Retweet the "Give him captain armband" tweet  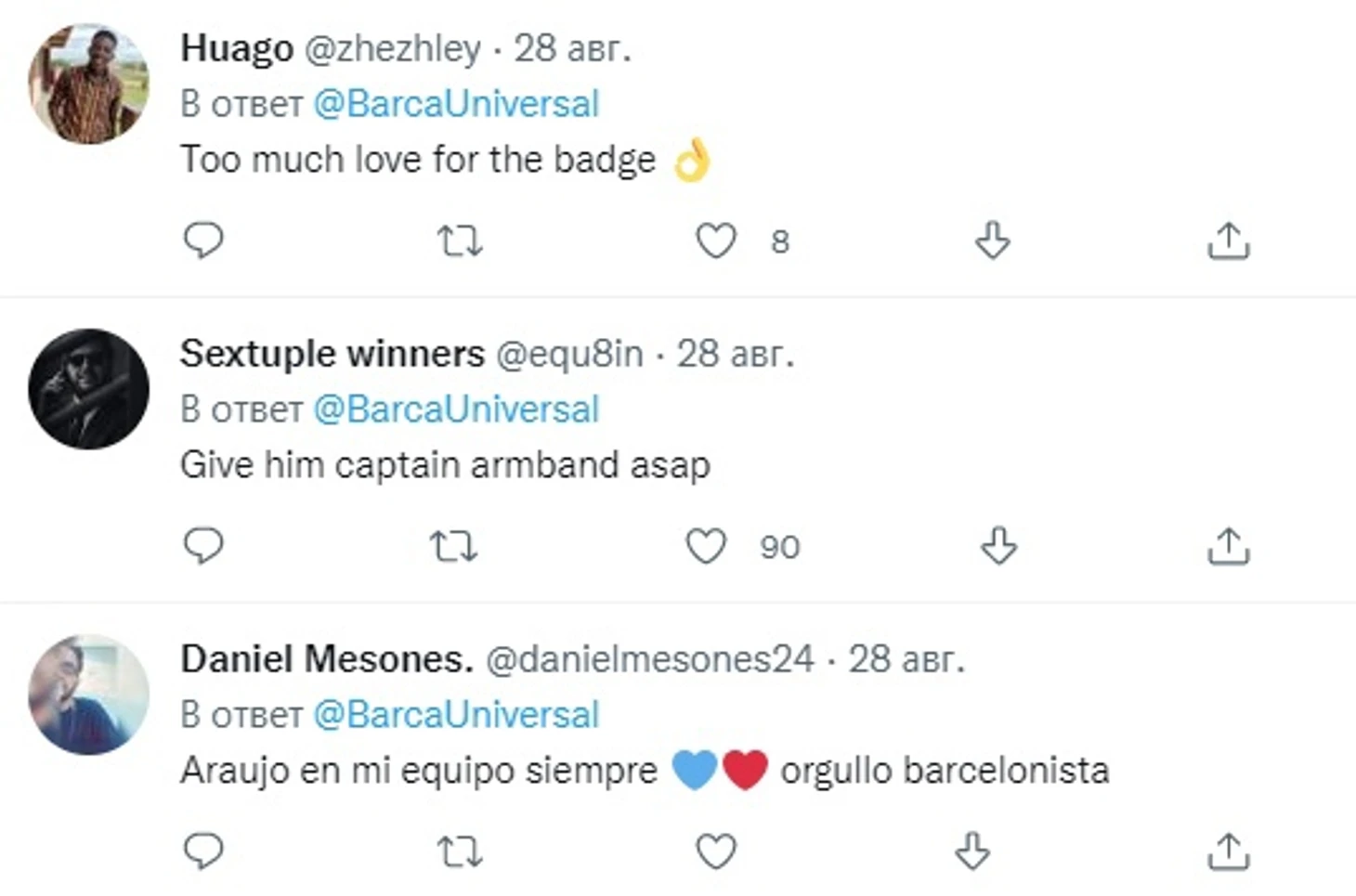tap(453, 547)
